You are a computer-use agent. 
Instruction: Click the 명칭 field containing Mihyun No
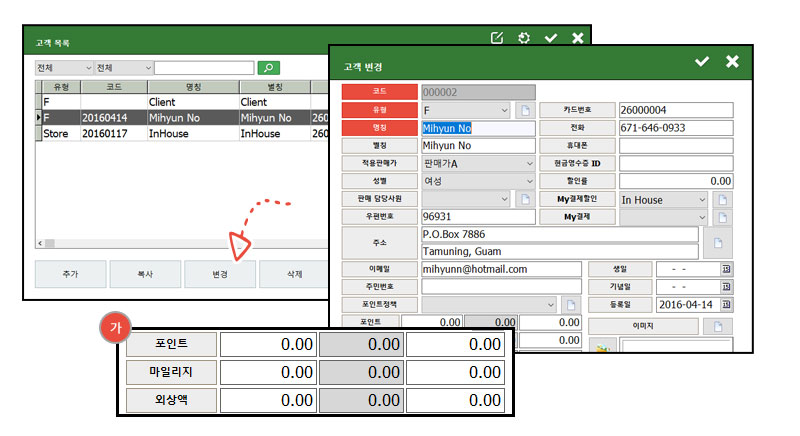click(478, 128)
